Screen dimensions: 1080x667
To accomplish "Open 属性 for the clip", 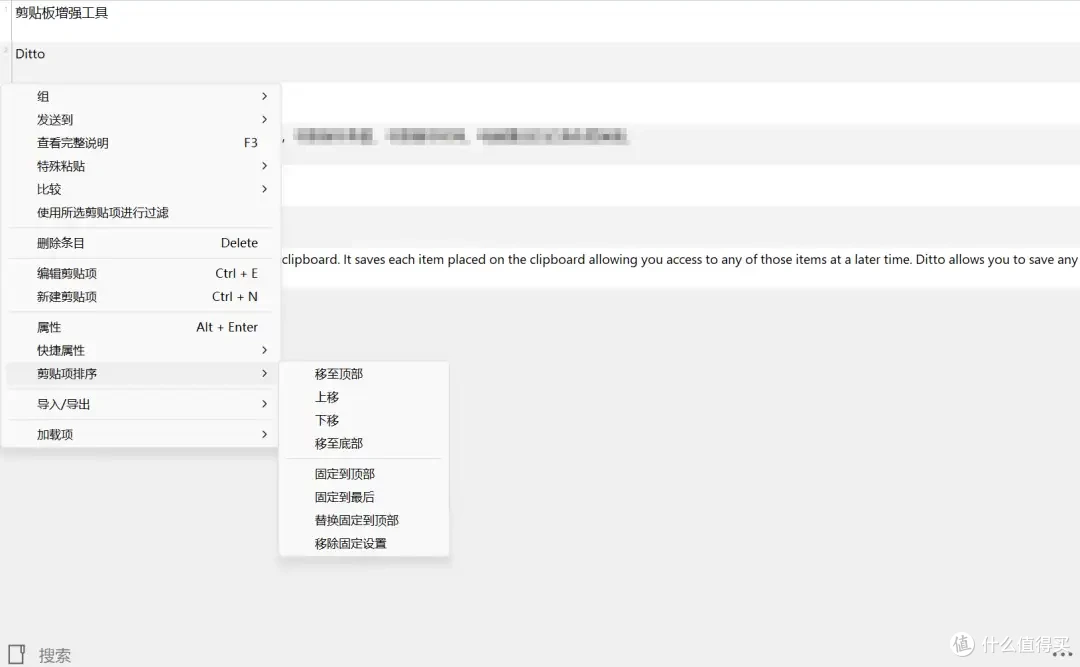I will [141, 327].
